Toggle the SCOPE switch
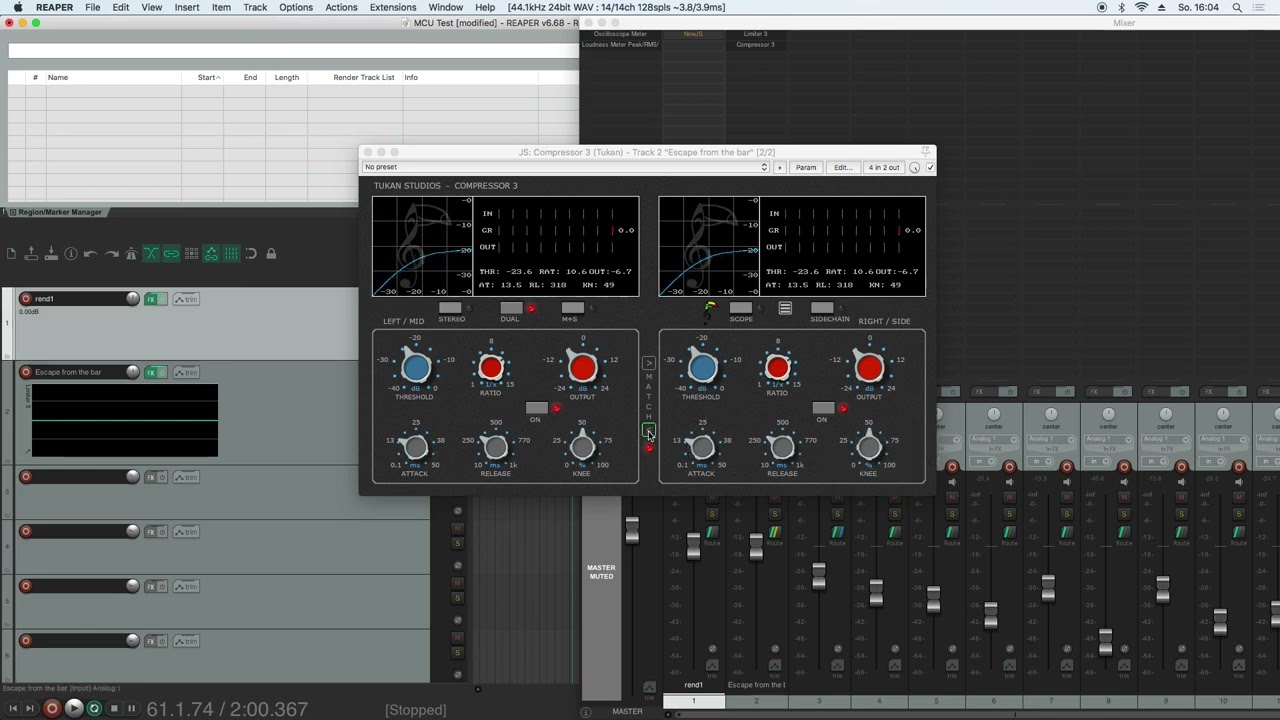The width and height of the screenshot is (1280, 720). click(x=740, y=308)
